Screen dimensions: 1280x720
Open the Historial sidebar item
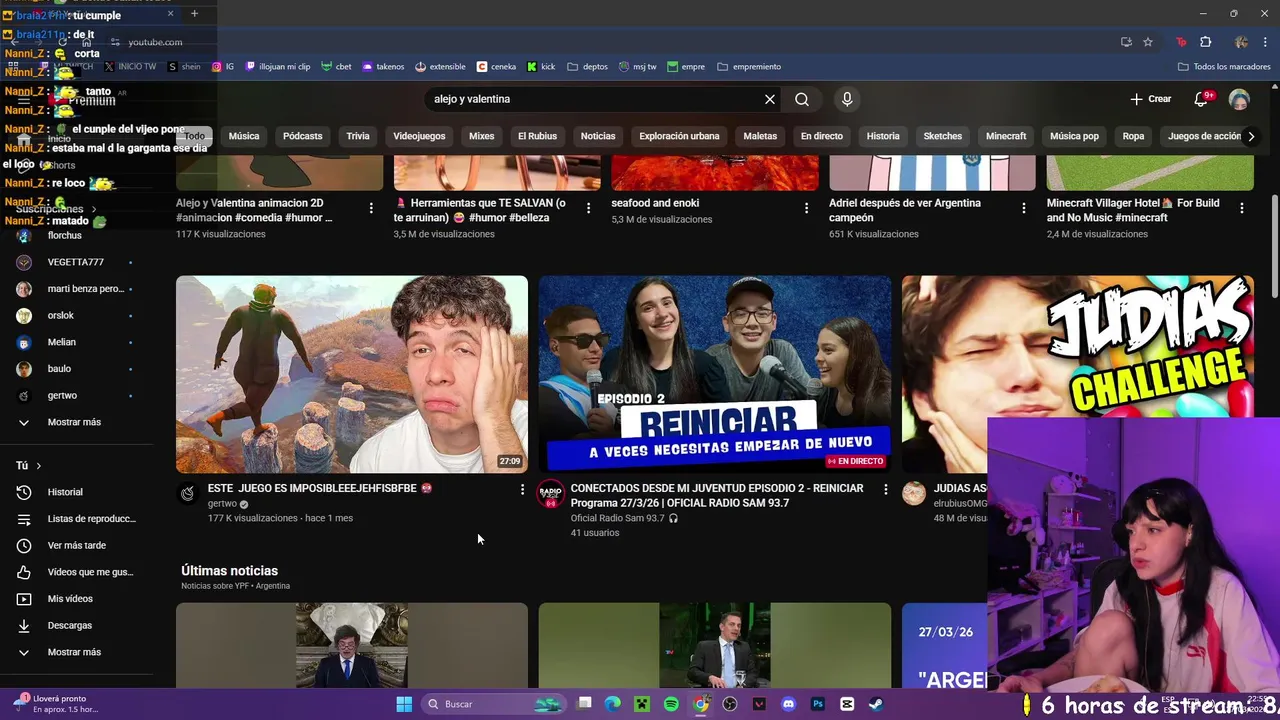pos(65,492)
